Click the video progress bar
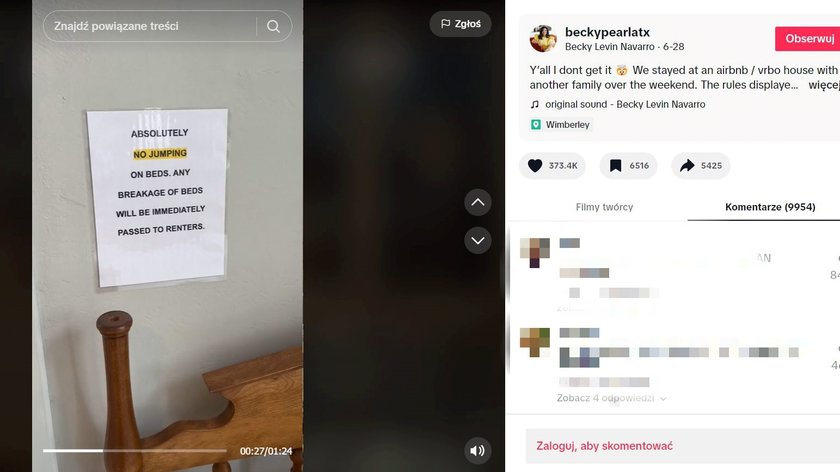This screenshot has height=472, width=840. click(134, 451)
